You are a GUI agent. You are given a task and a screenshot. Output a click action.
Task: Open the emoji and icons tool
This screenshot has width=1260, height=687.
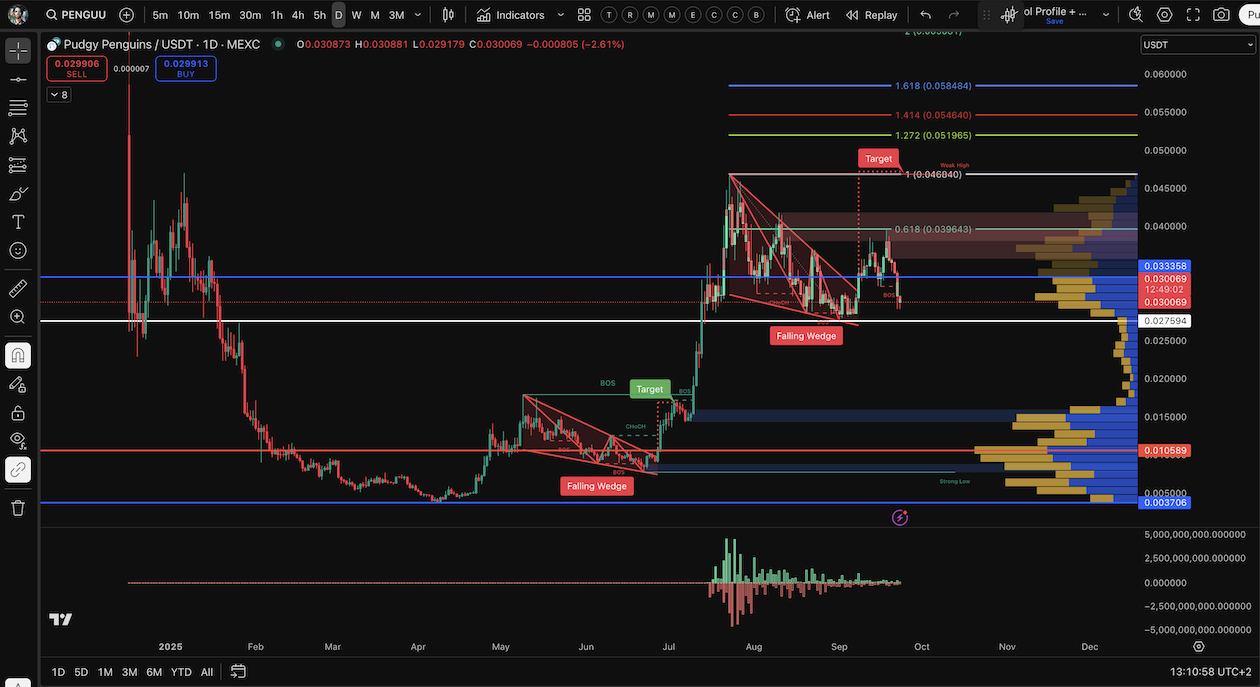pyautogui.click(x=18, y=250)
